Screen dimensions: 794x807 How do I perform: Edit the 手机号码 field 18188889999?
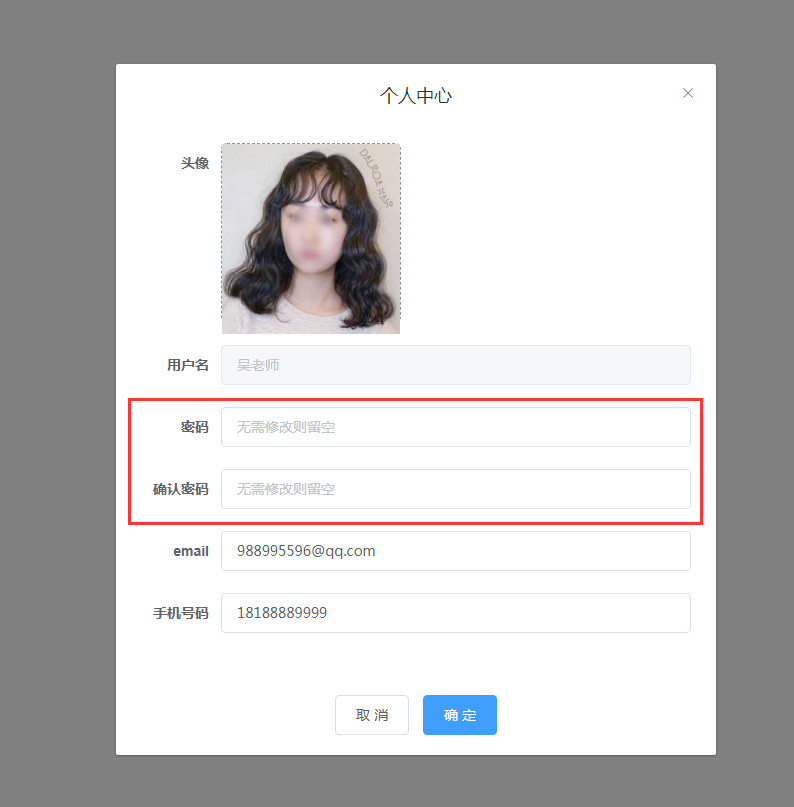click(x=456, y=613)
